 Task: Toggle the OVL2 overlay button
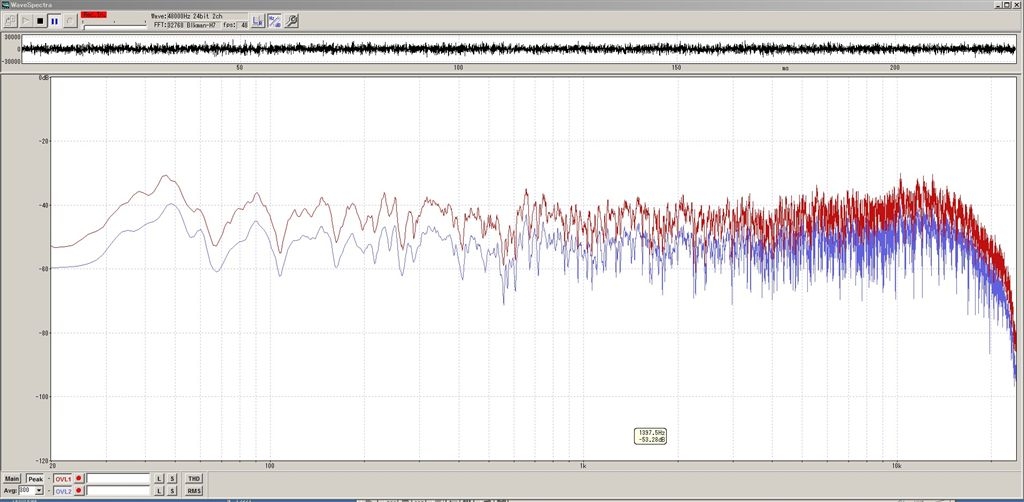[63, 491]
